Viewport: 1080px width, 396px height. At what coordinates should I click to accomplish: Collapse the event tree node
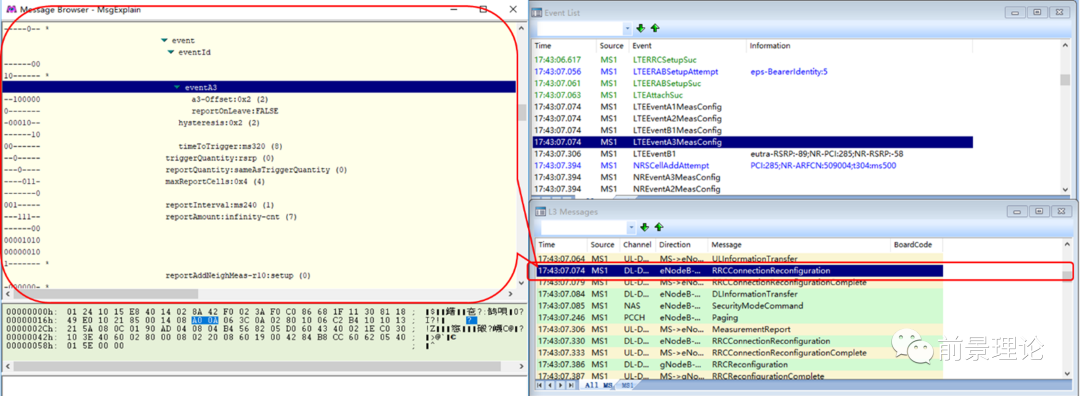tap(164, 41)
